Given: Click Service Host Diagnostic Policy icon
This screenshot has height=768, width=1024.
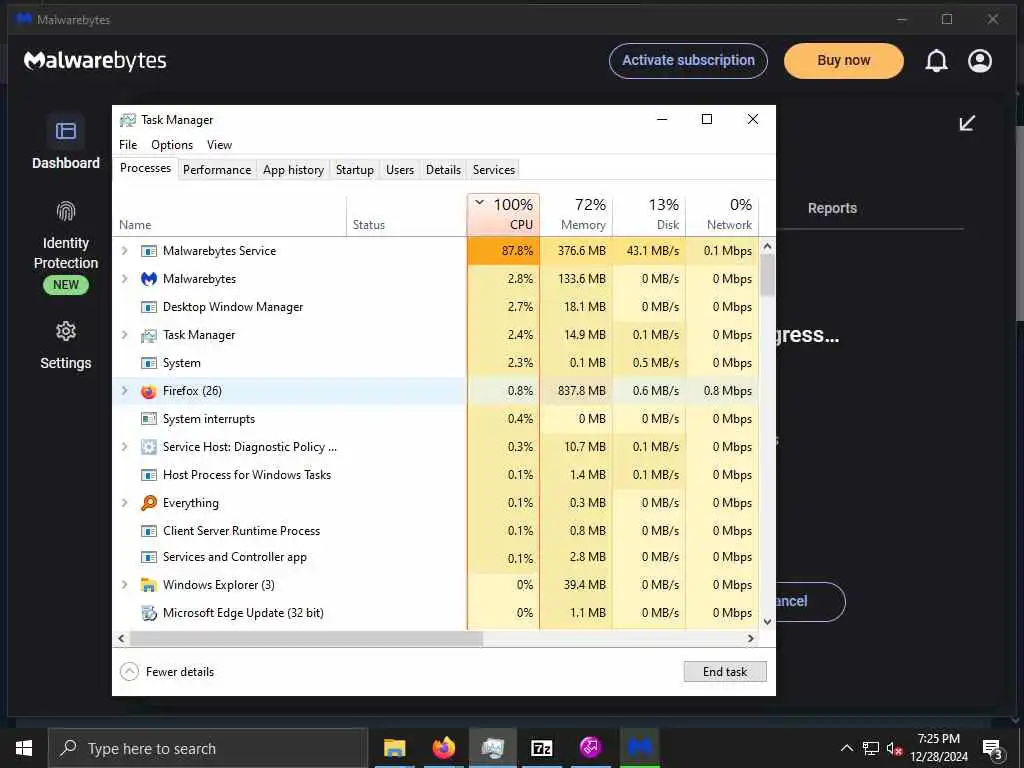Looking at the screenshot, I should coord(149,447).
